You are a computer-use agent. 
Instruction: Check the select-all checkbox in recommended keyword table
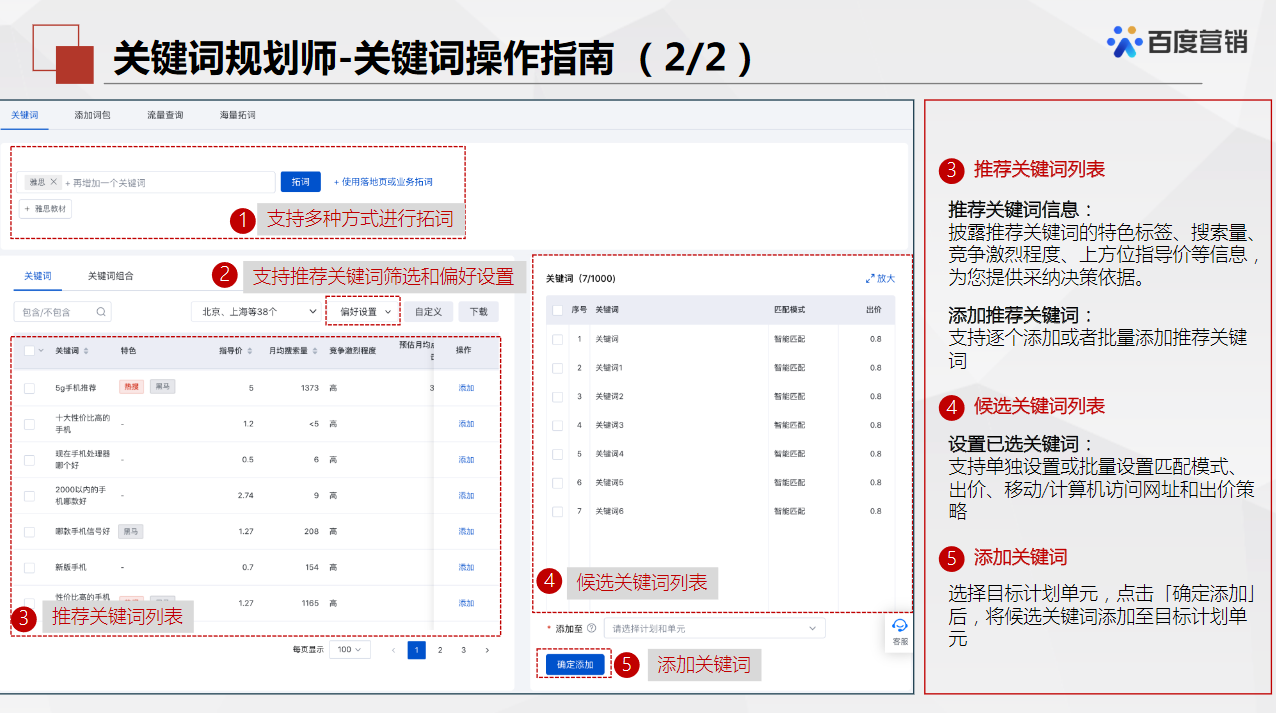pos(30,351)
